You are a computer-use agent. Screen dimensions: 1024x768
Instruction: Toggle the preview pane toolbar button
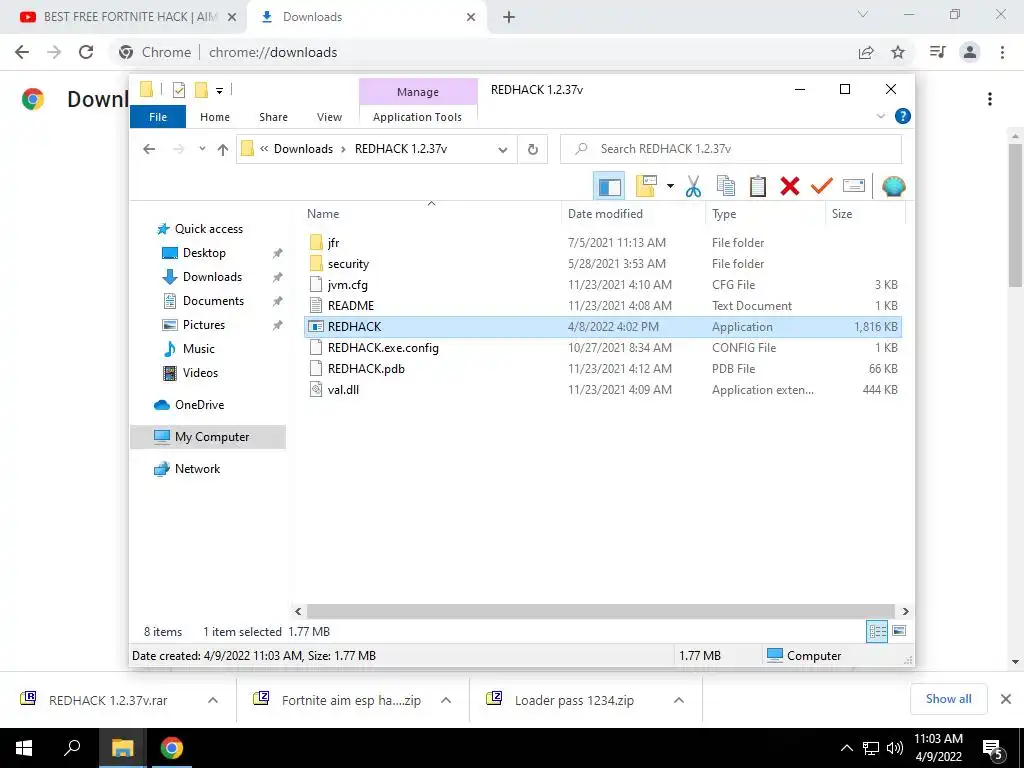(x=609, y=187)
